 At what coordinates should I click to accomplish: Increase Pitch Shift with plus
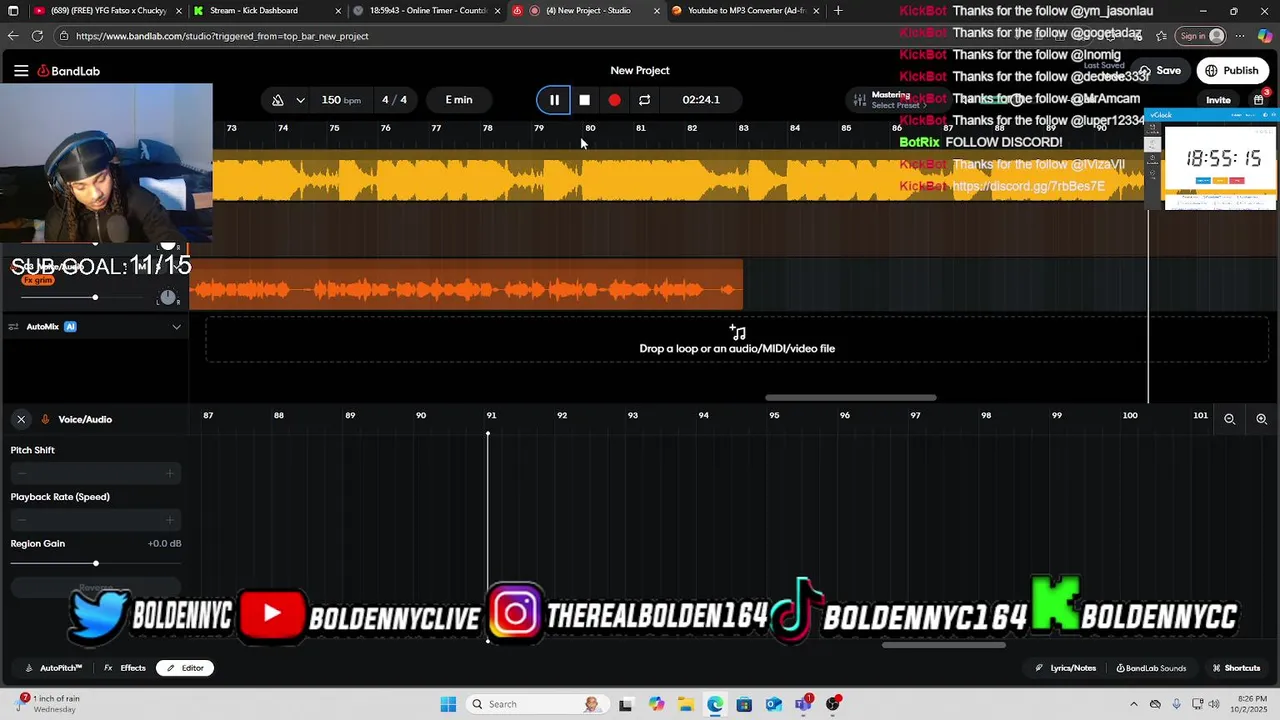[170, 473]
